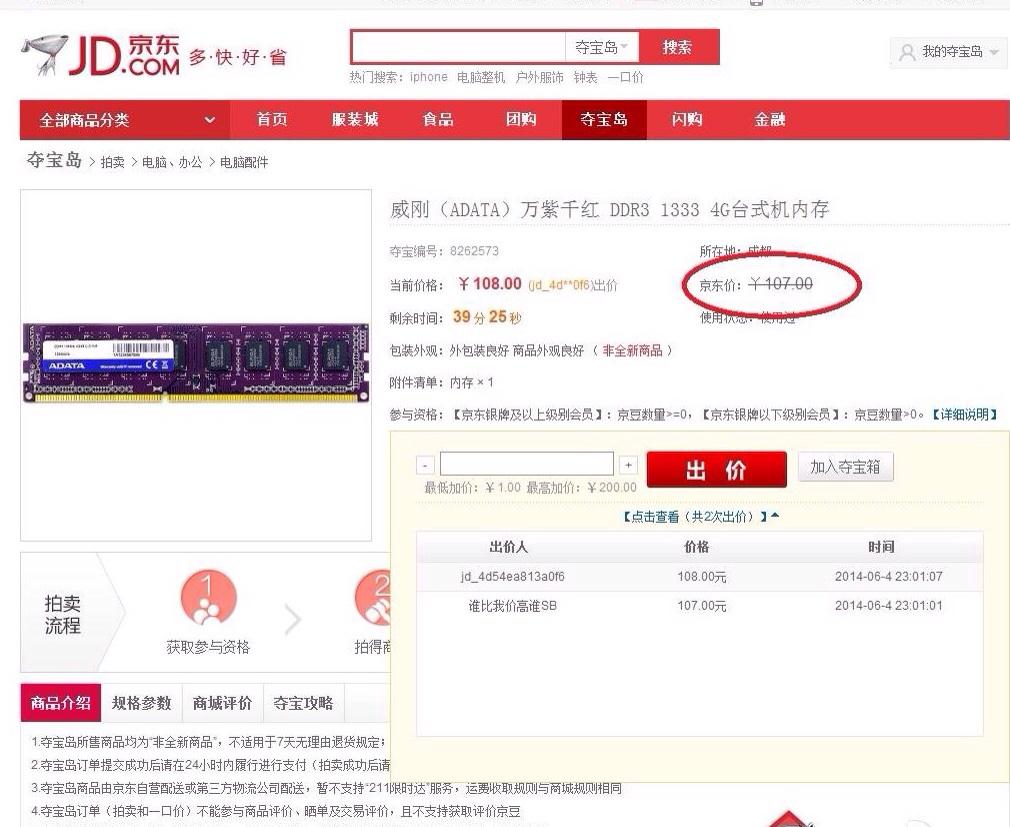Viewport: 1010px width, 827px height.
Task: Click the red 出价 bid button
Action: pyautogui.click(x=717, y=470)
